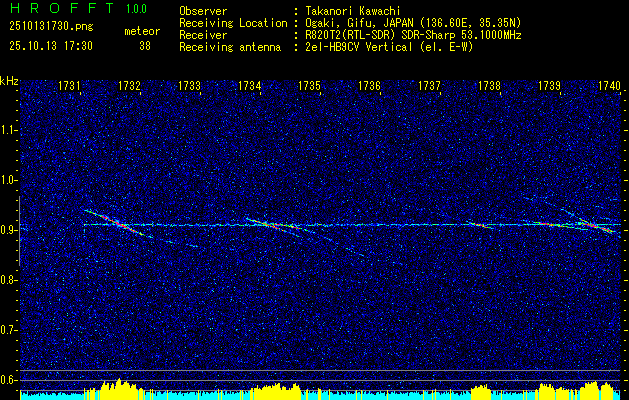The height and width of the screenshot is (400, 629).
Task: Click the meteor echo streak after 1734
Action: pyautogui.click(x=273, y=225)
